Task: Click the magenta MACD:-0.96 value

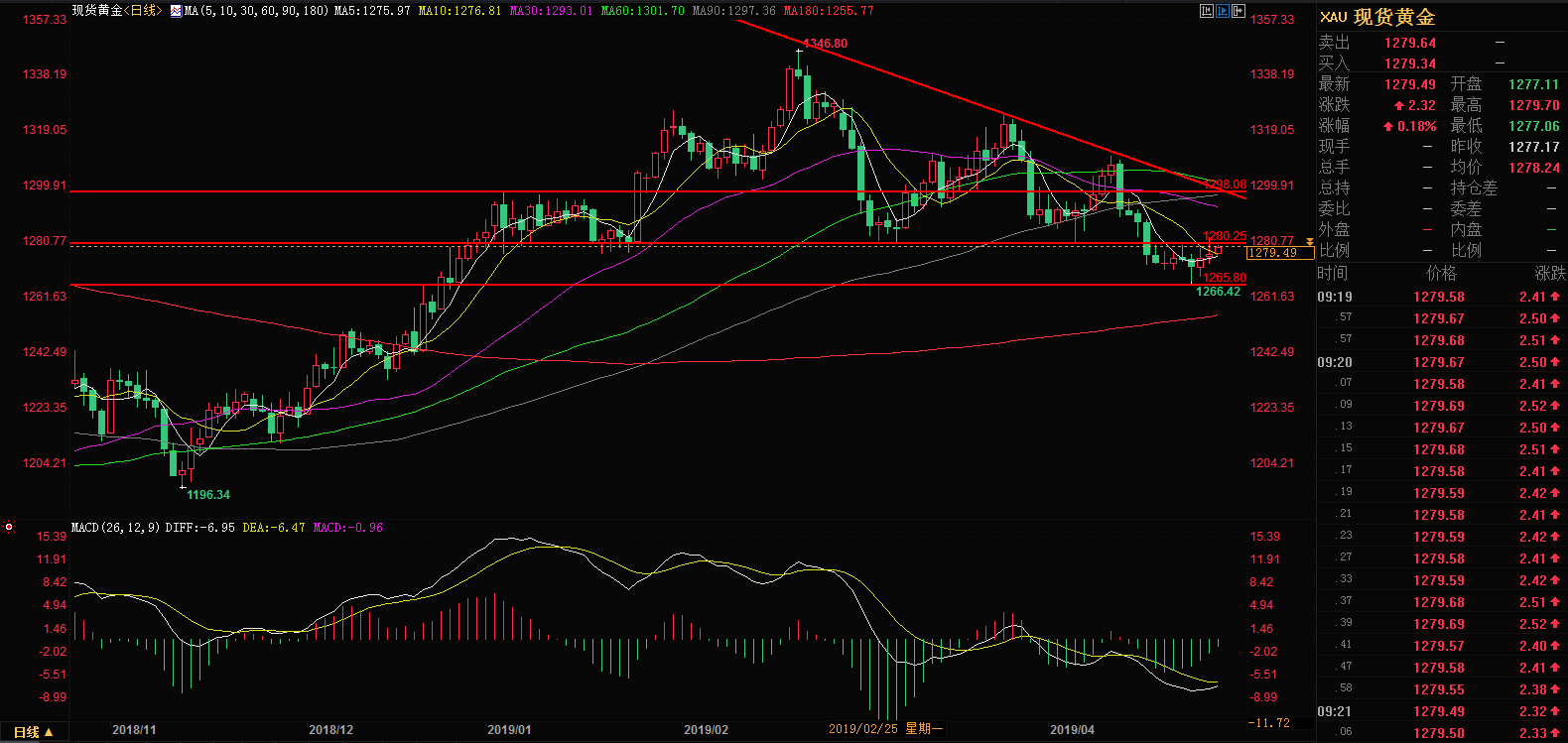Action: coord(348,528)
